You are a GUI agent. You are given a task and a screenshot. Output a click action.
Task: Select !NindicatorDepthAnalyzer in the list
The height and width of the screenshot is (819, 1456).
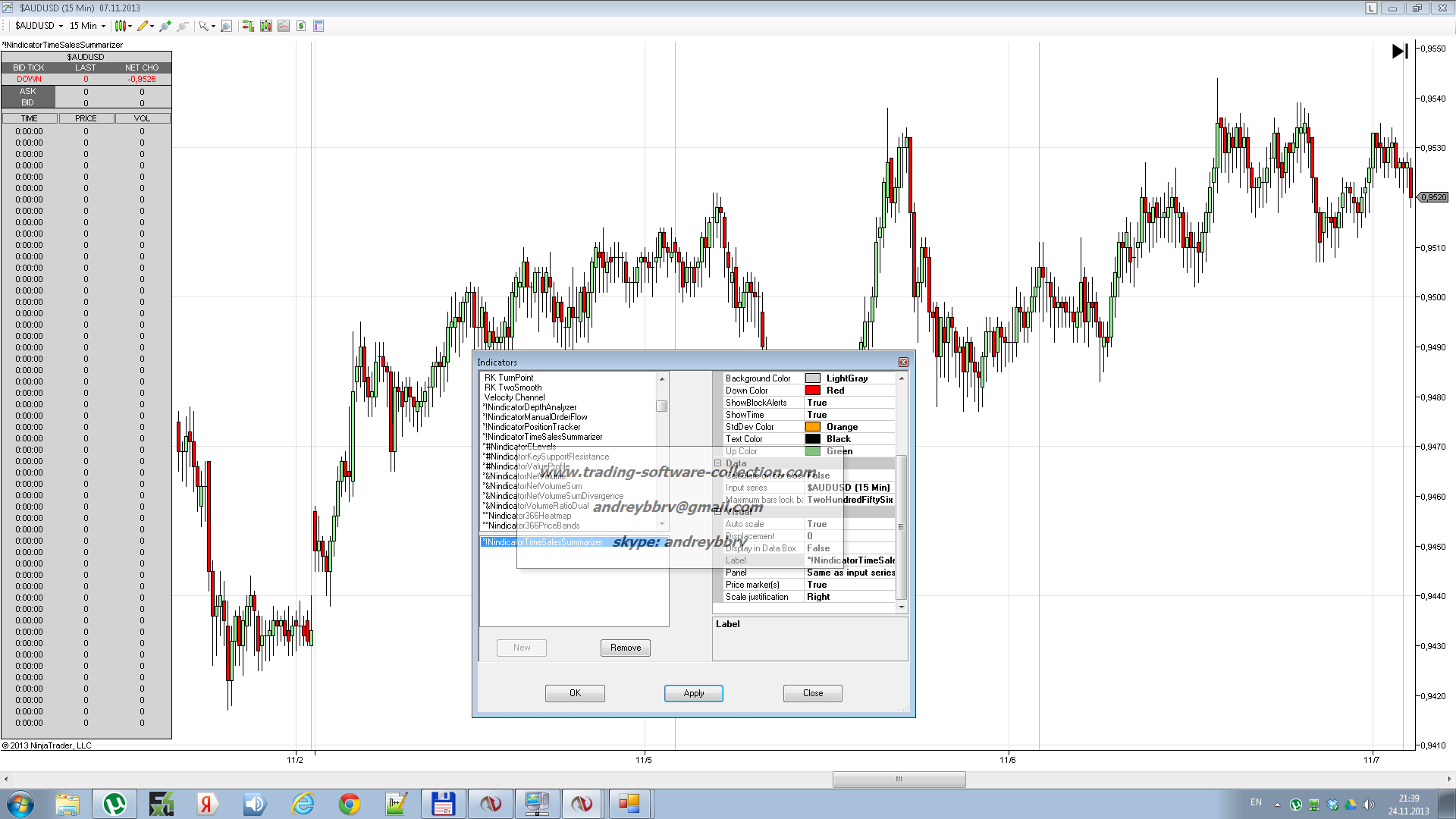pyautogui.click(x=531, y=407)
